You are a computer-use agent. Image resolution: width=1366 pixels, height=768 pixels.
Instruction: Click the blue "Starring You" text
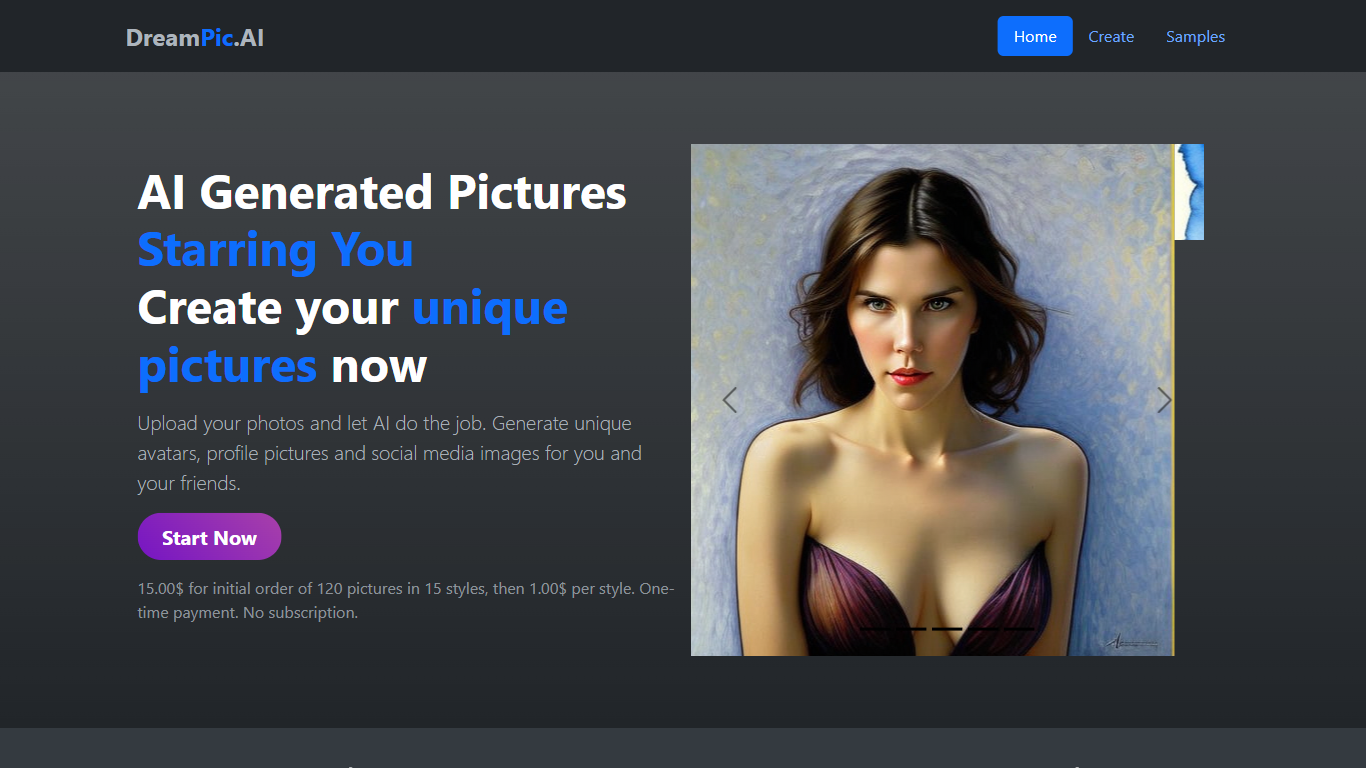tap(275, 250)
